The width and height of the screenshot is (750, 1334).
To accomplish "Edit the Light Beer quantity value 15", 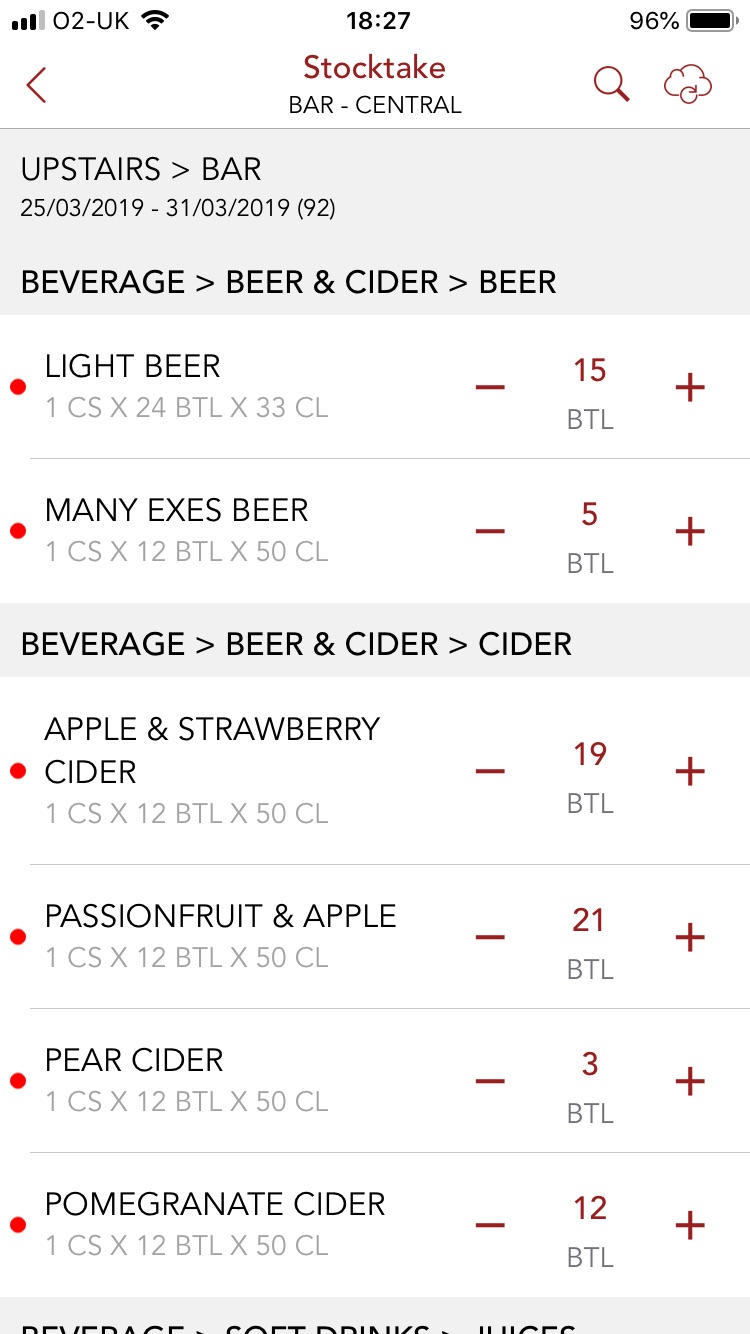I will coord(590,371).
